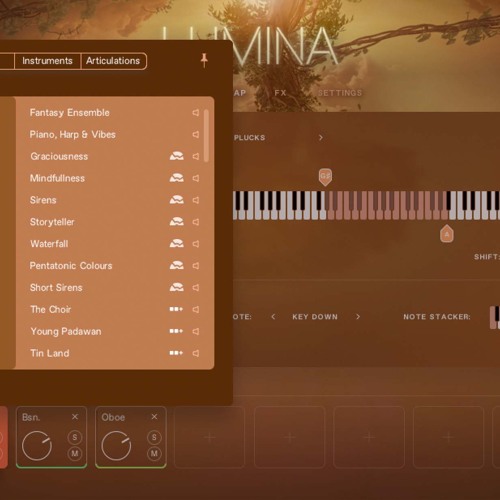Click the preset list scrollbar thumb

coord(206,136)
